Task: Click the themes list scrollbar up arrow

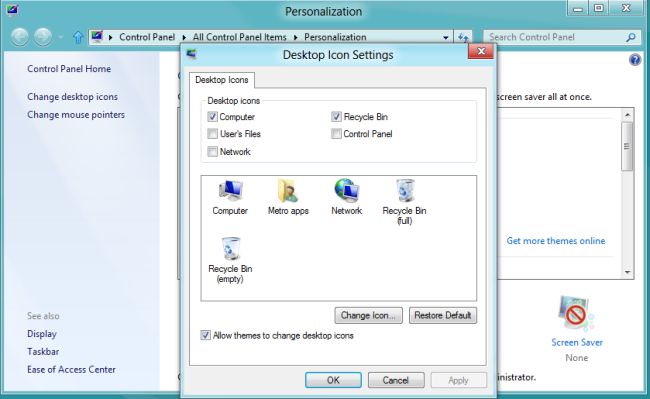Action: point(627,115)
